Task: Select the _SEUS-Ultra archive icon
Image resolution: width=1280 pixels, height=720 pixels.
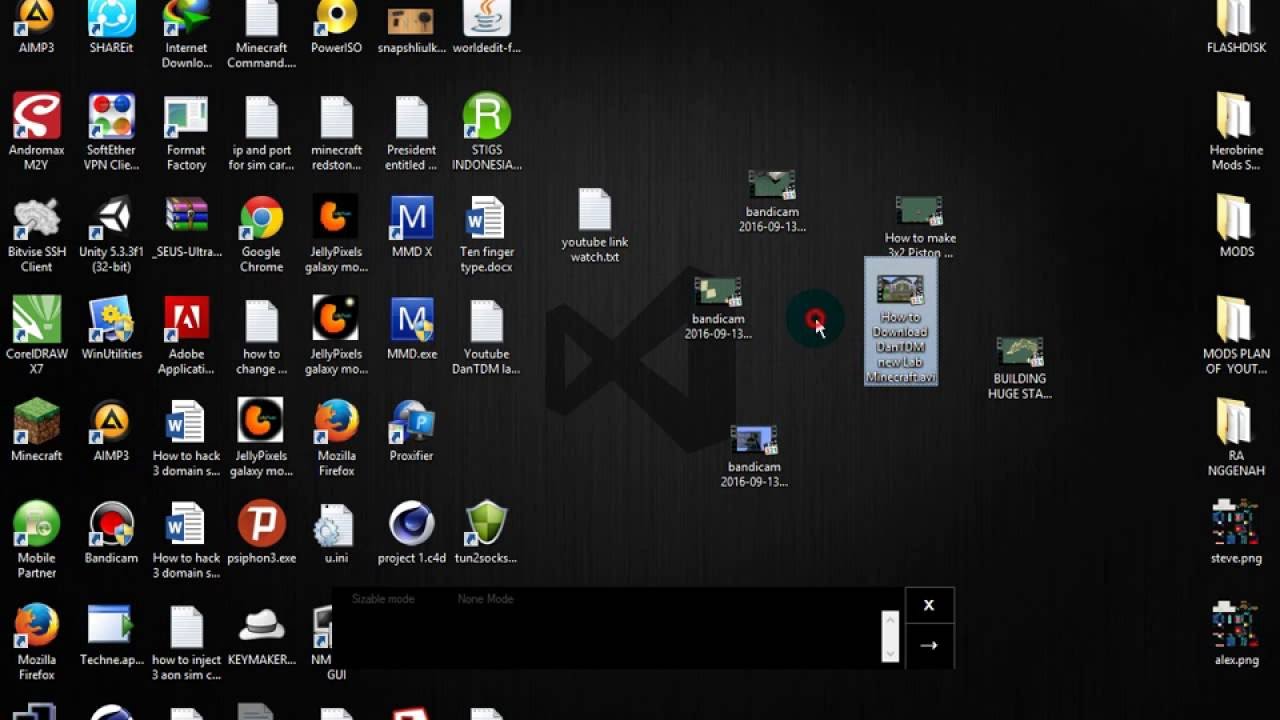Action: 186,227
